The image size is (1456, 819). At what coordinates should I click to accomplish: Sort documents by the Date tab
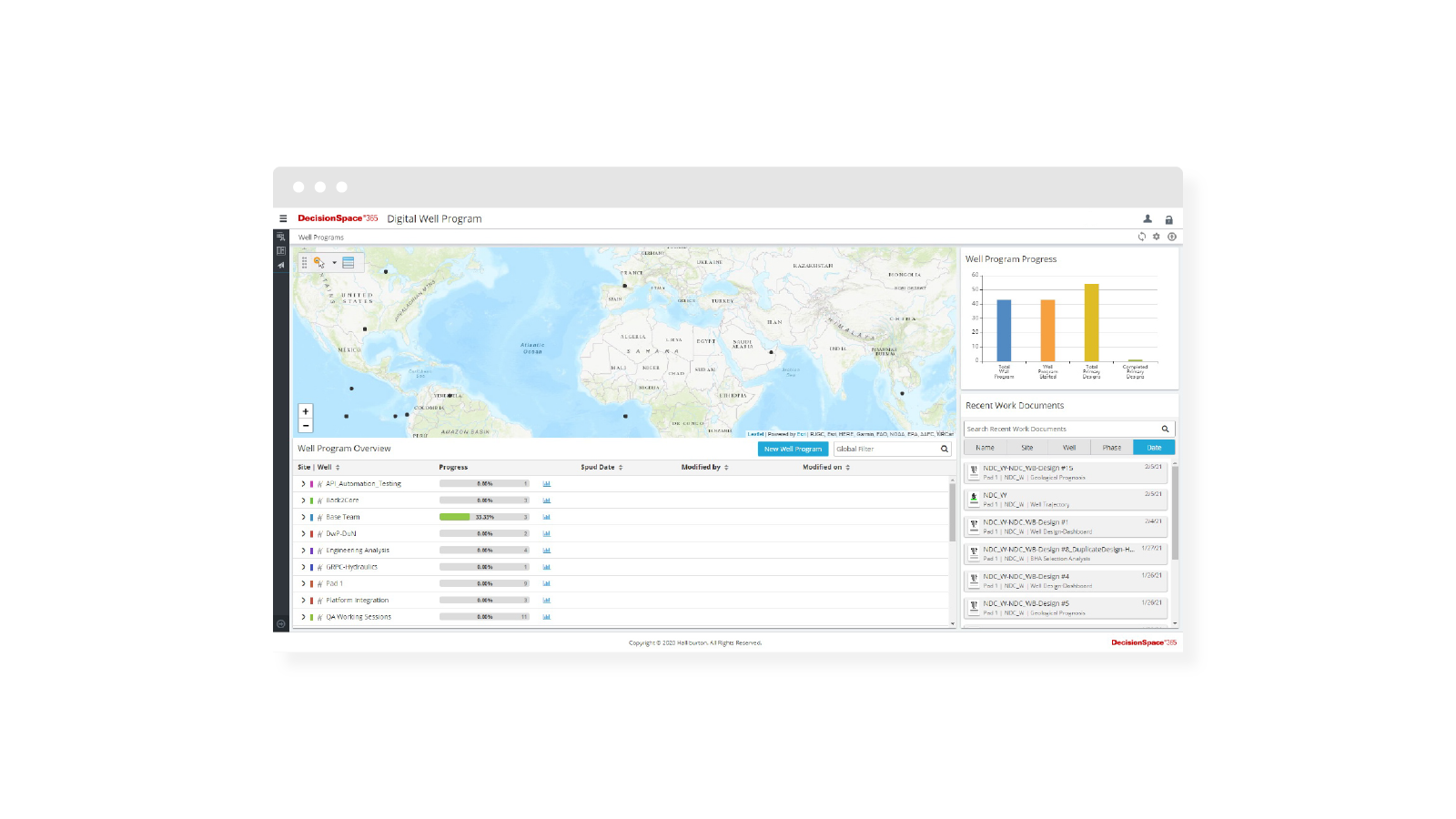pos(1154,448)
